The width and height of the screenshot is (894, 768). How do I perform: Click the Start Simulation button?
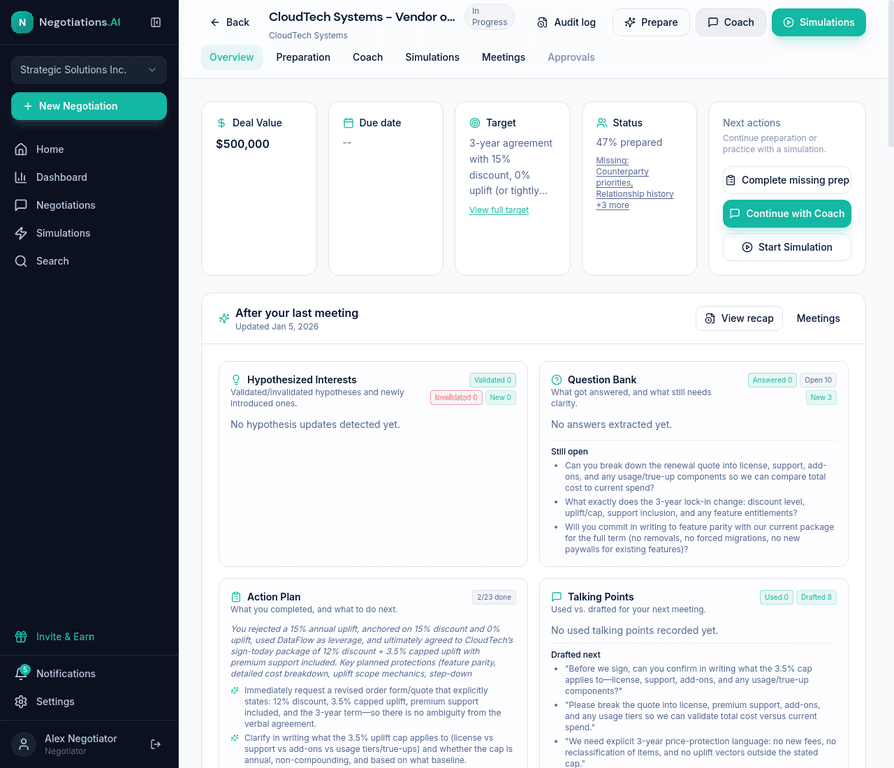pyautogui.click(x=786, y=247)
